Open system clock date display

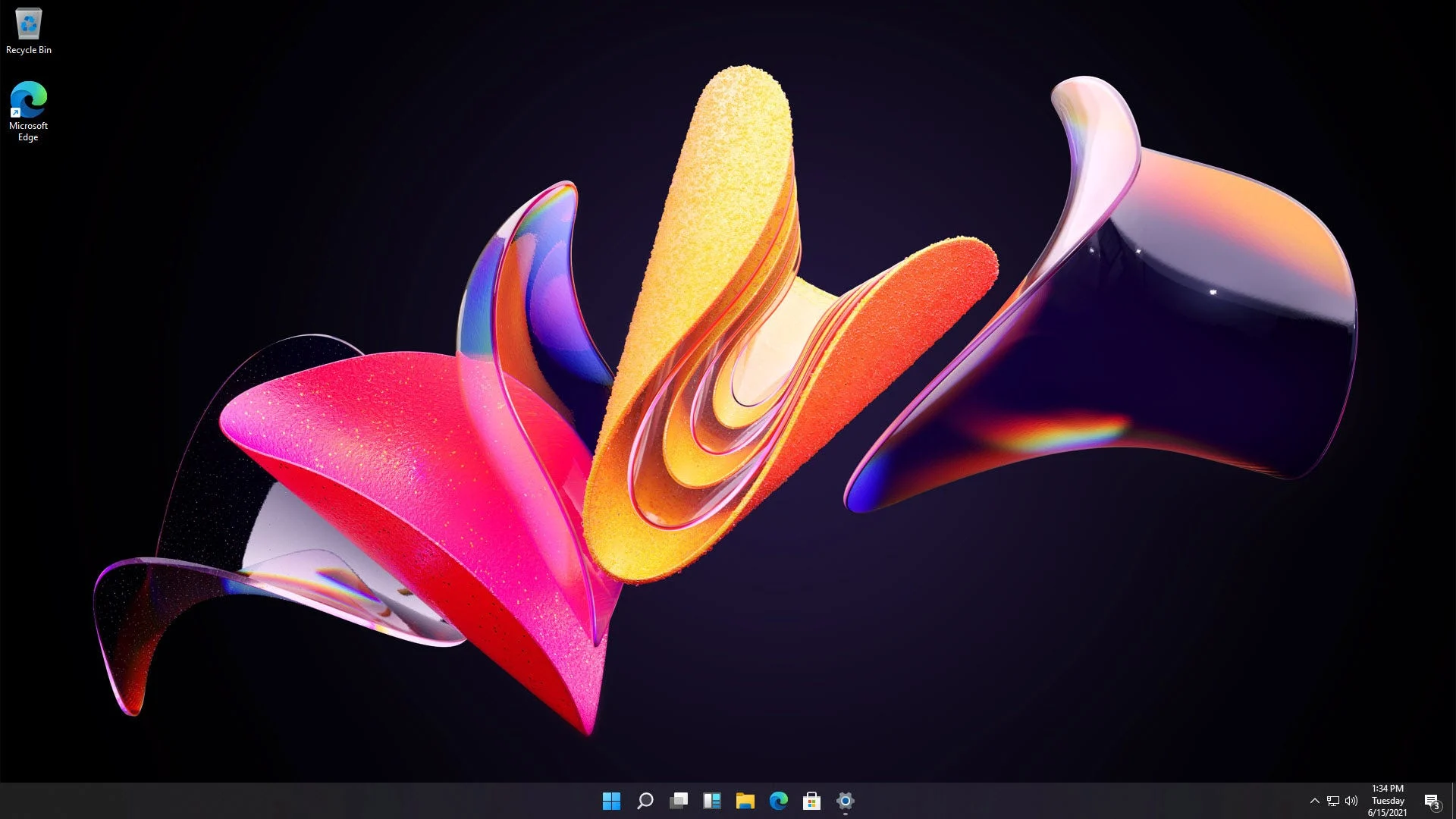tap(1390, 800)
